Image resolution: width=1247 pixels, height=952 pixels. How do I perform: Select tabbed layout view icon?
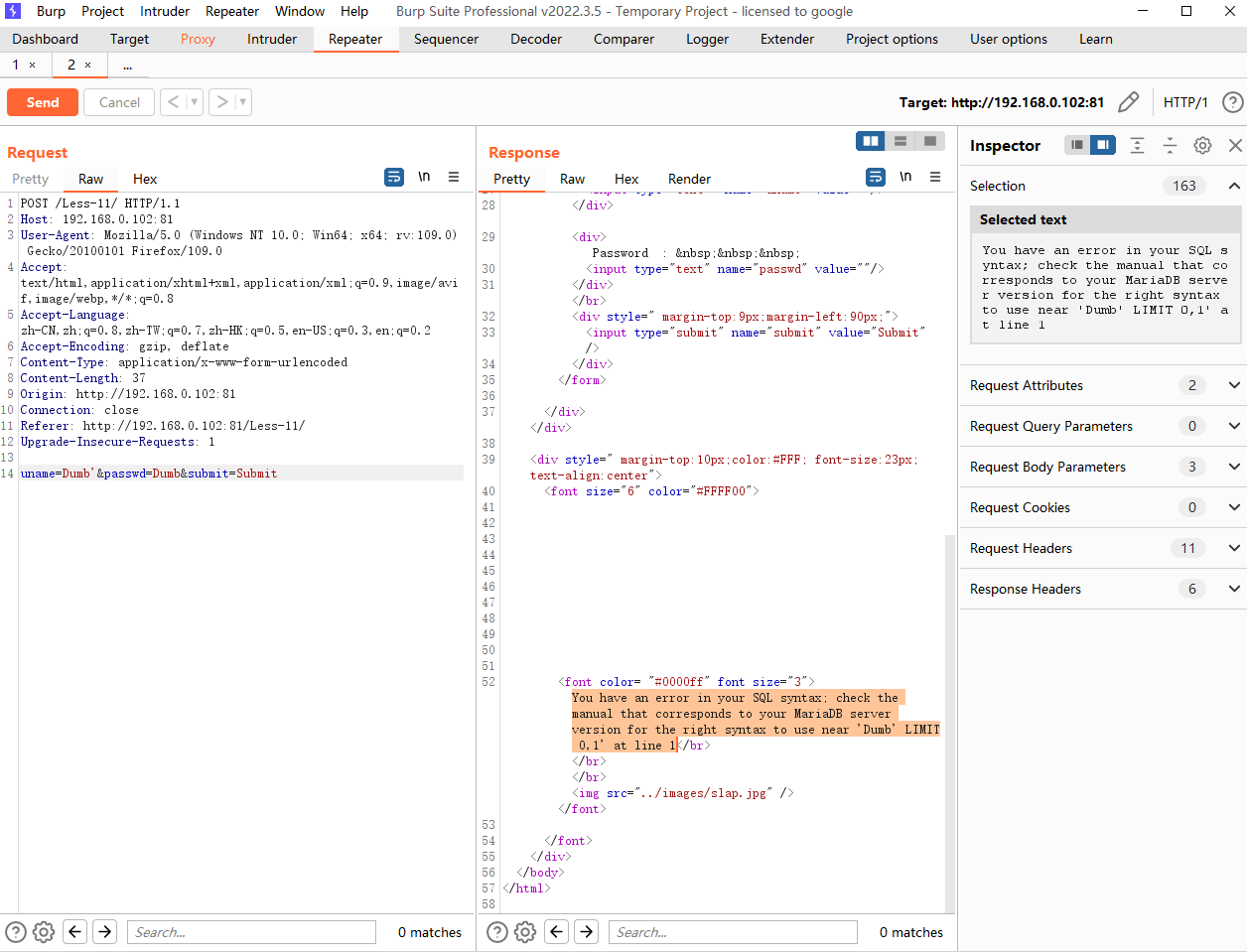coord(930,141)
